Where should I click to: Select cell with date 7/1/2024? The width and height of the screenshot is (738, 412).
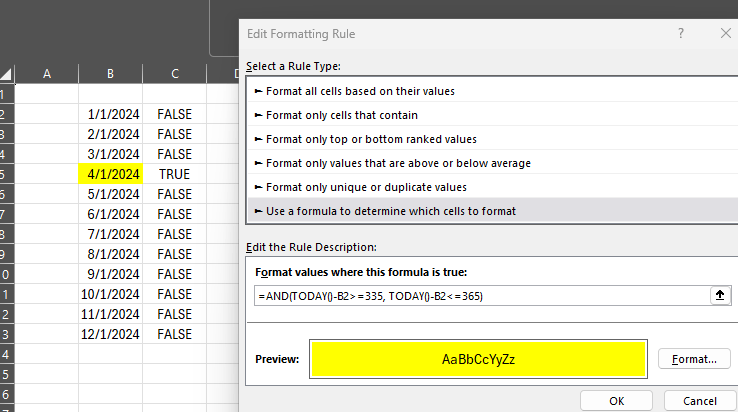(x=111, y=234)
